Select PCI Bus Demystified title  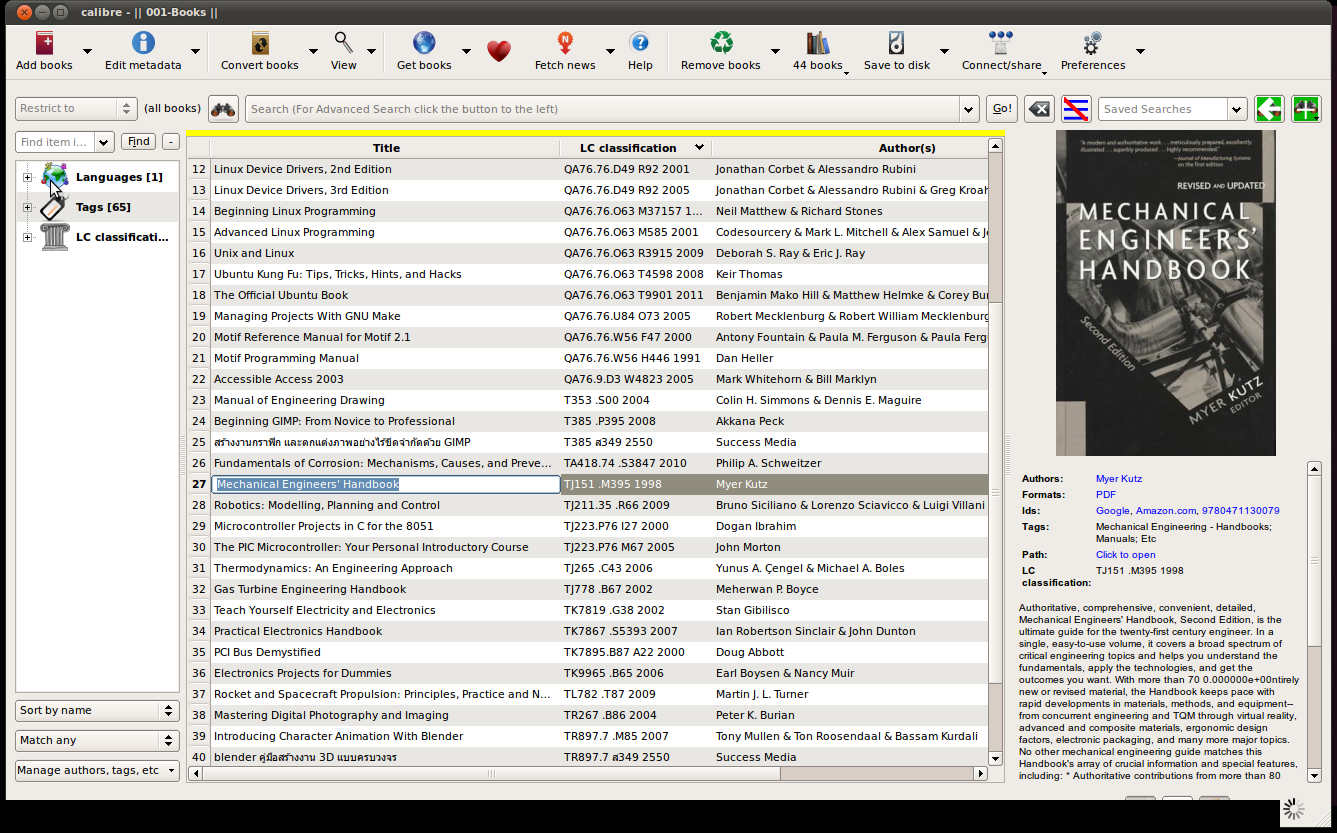267,652
